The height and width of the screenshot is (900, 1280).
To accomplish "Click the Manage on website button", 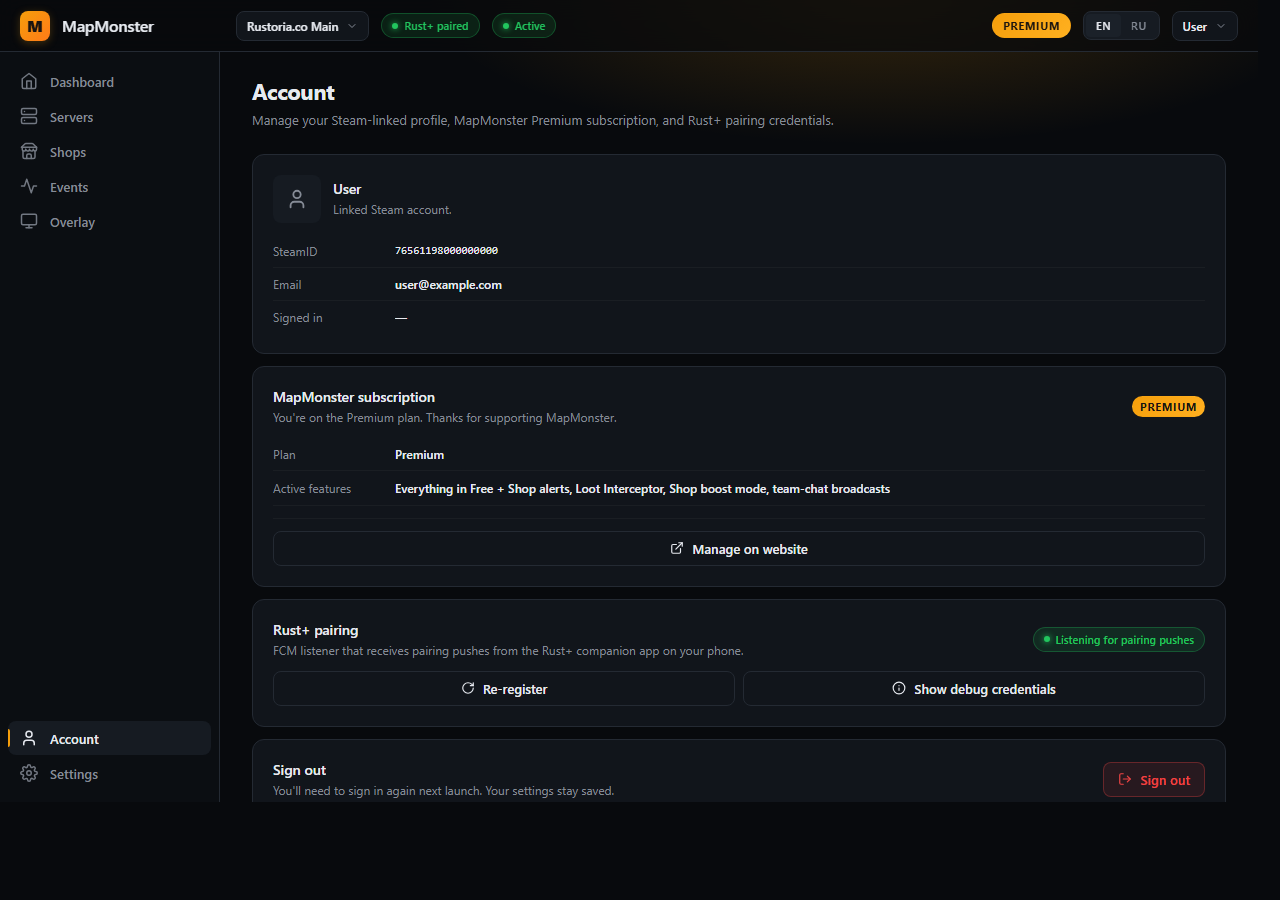I will [738, 548].
